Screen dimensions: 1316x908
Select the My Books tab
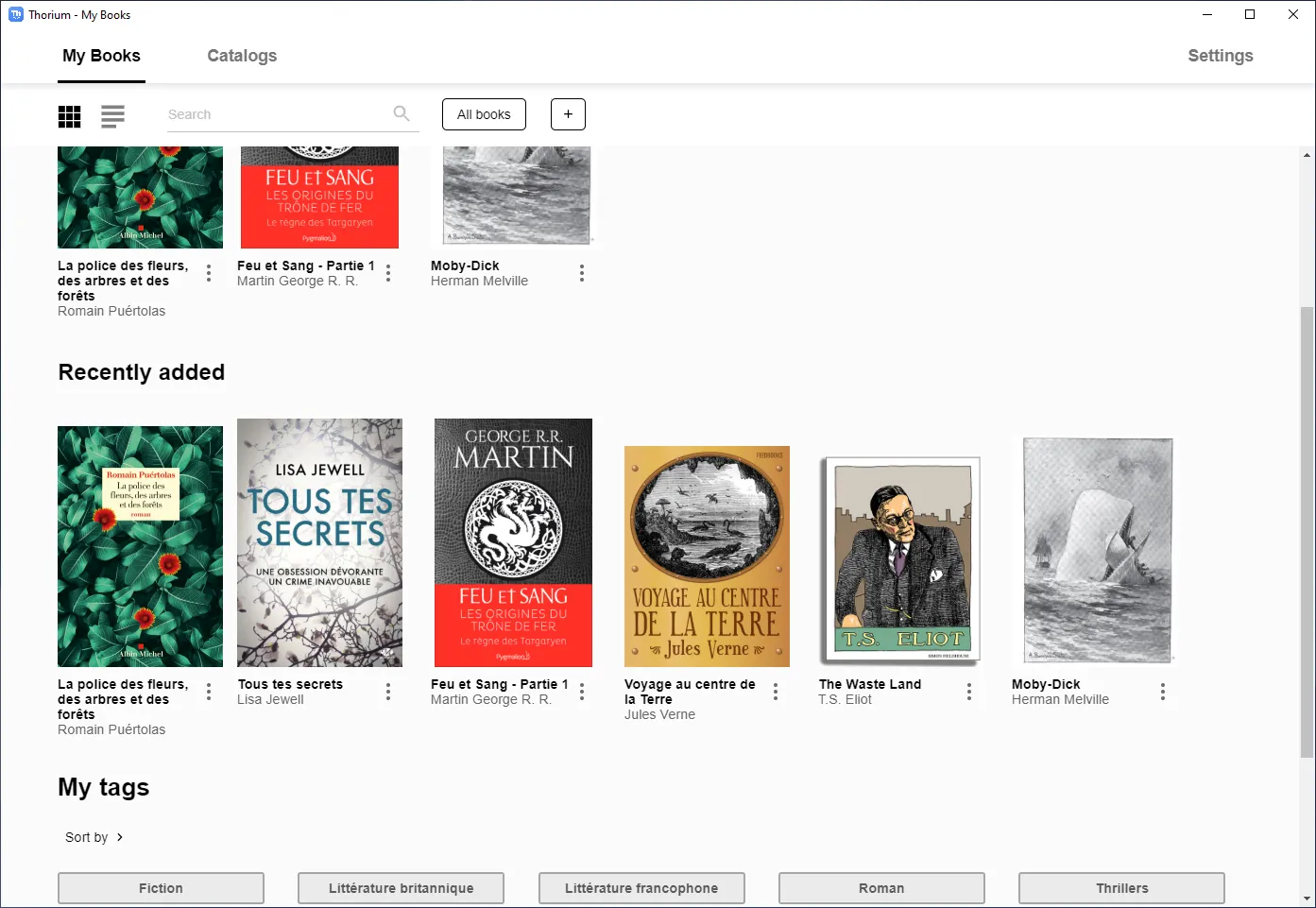pos(101,56)
